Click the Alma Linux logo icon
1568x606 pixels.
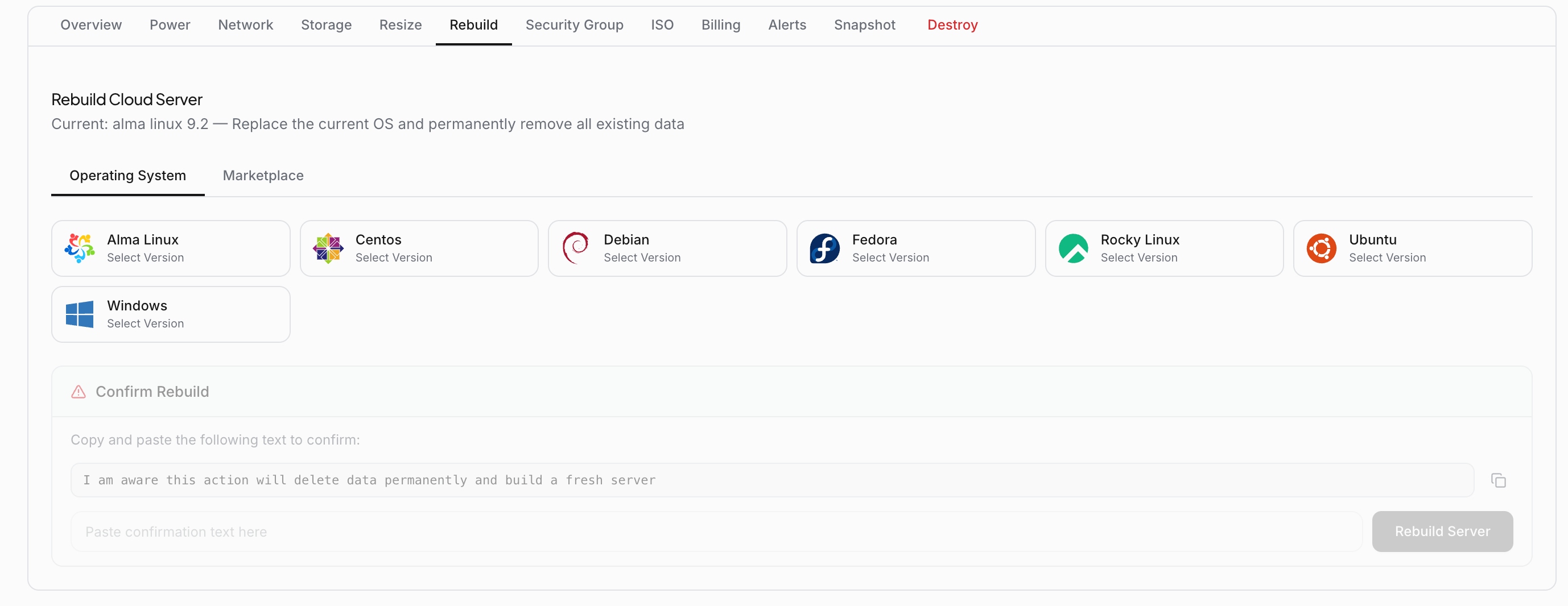[x=80, y=248]
